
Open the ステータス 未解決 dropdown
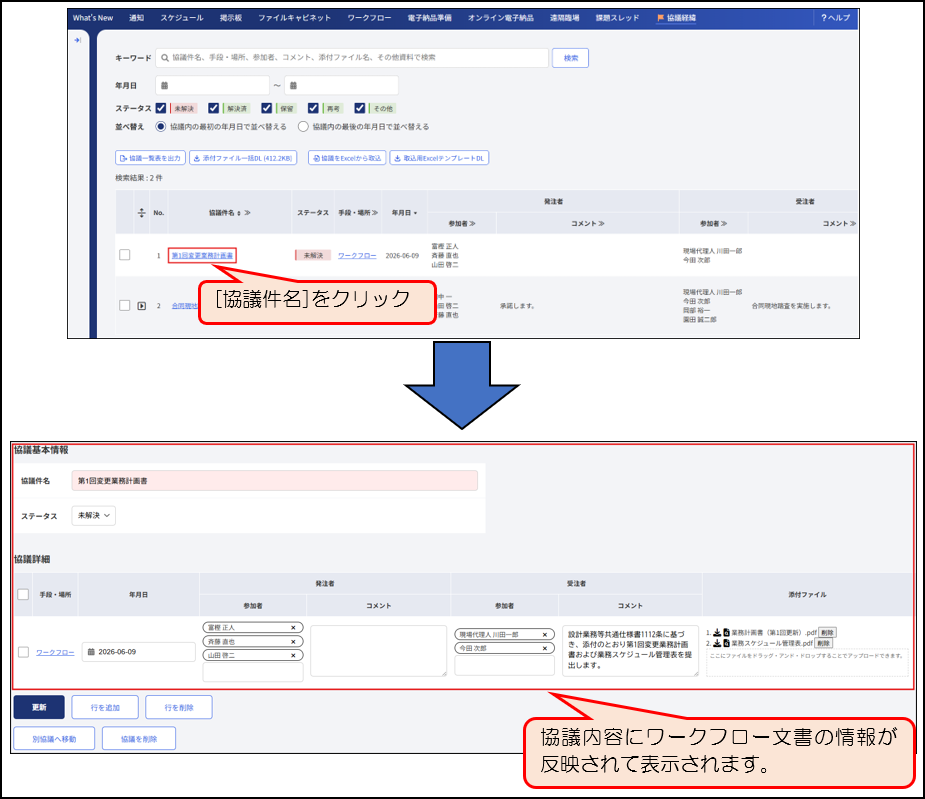click(x=93, y=515)
